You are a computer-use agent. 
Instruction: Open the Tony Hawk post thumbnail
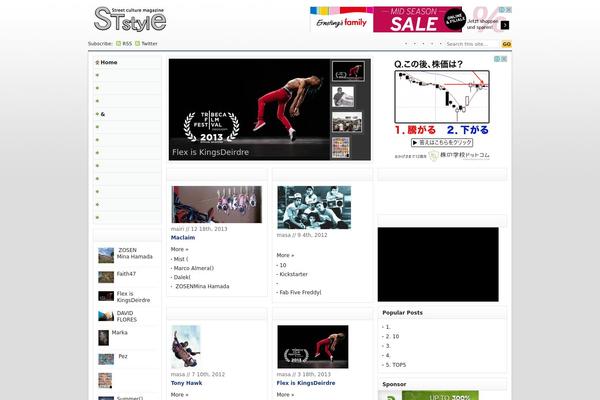(186, 347)
